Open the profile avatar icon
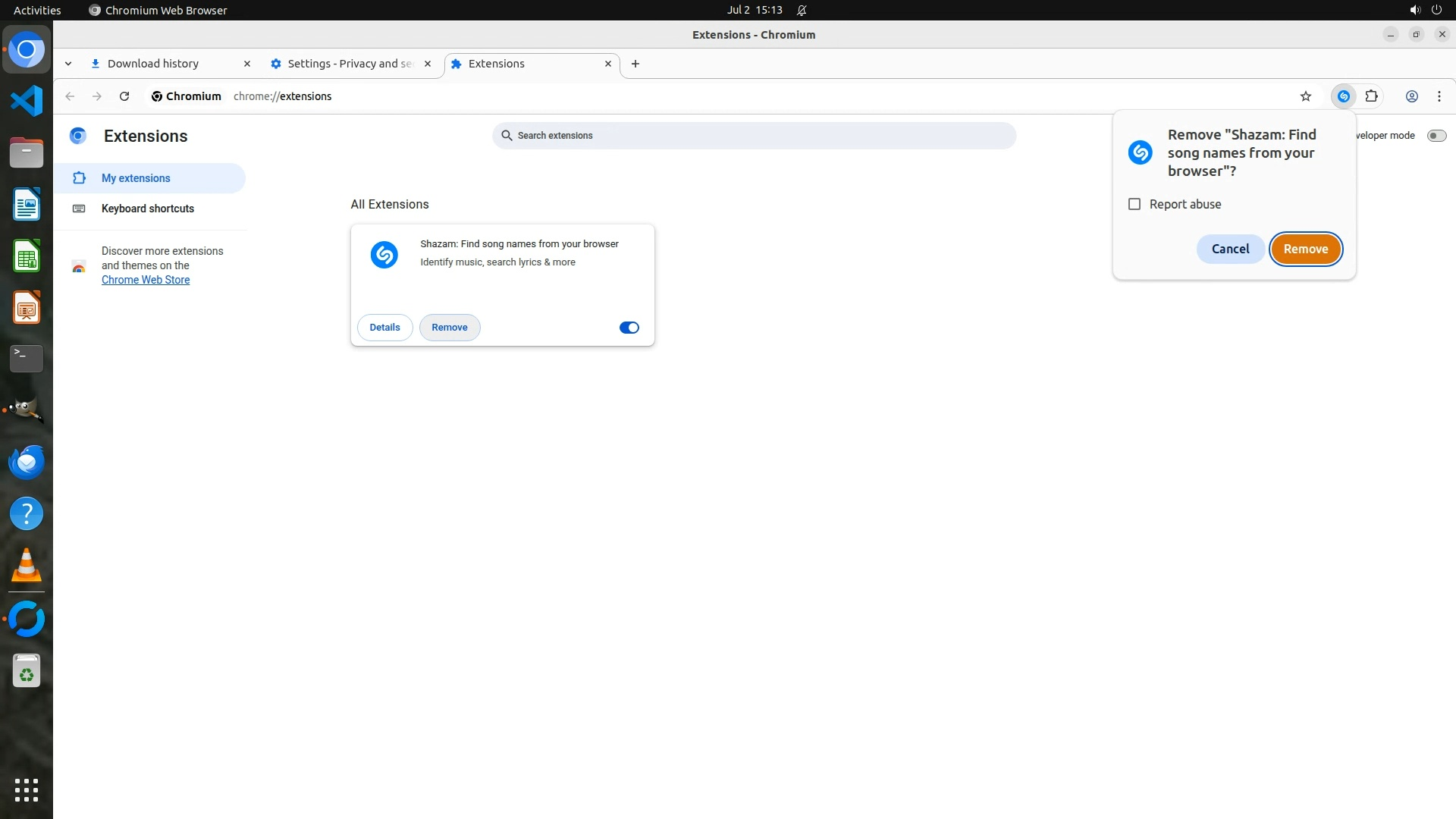Image resolution: width=1456 pixels, height=819 pixels. 1411,96
